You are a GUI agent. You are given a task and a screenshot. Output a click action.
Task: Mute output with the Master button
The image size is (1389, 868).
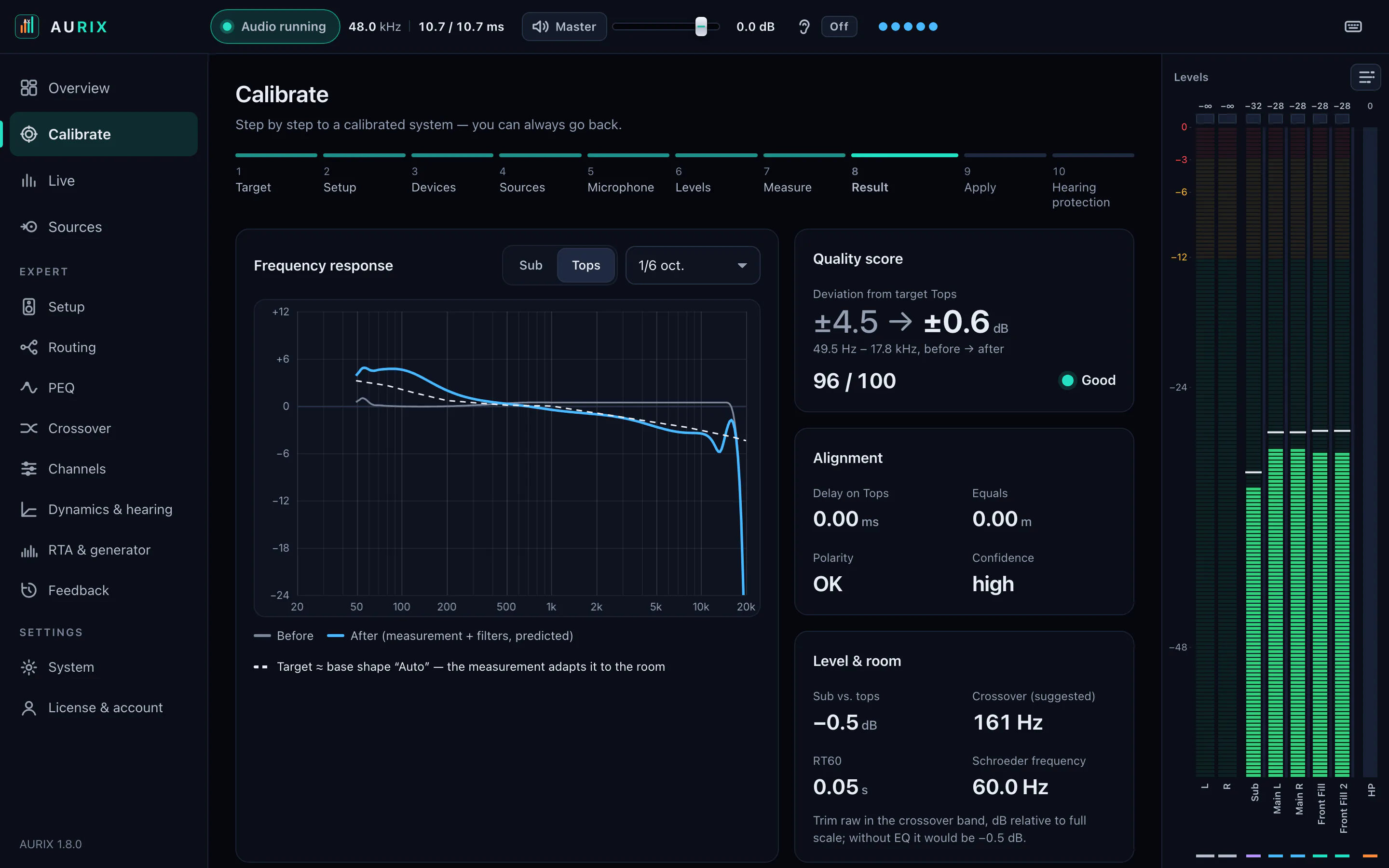[x=564, y=27]
